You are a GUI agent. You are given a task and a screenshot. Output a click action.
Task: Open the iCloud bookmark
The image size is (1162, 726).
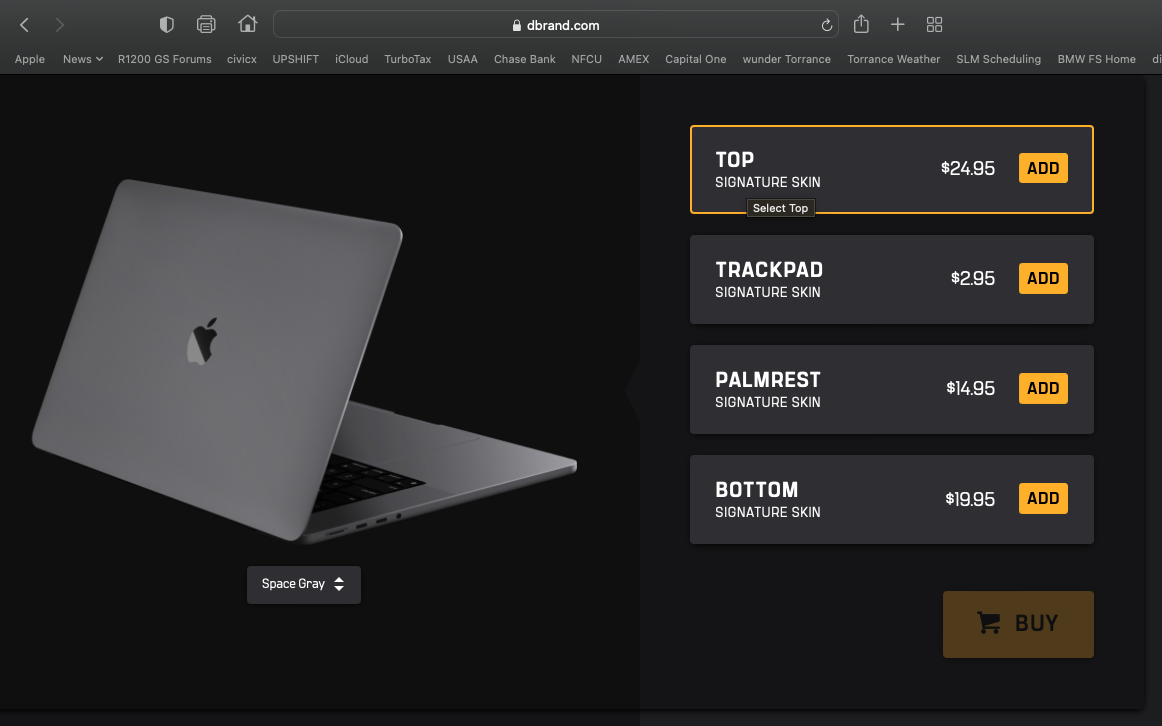351,59
